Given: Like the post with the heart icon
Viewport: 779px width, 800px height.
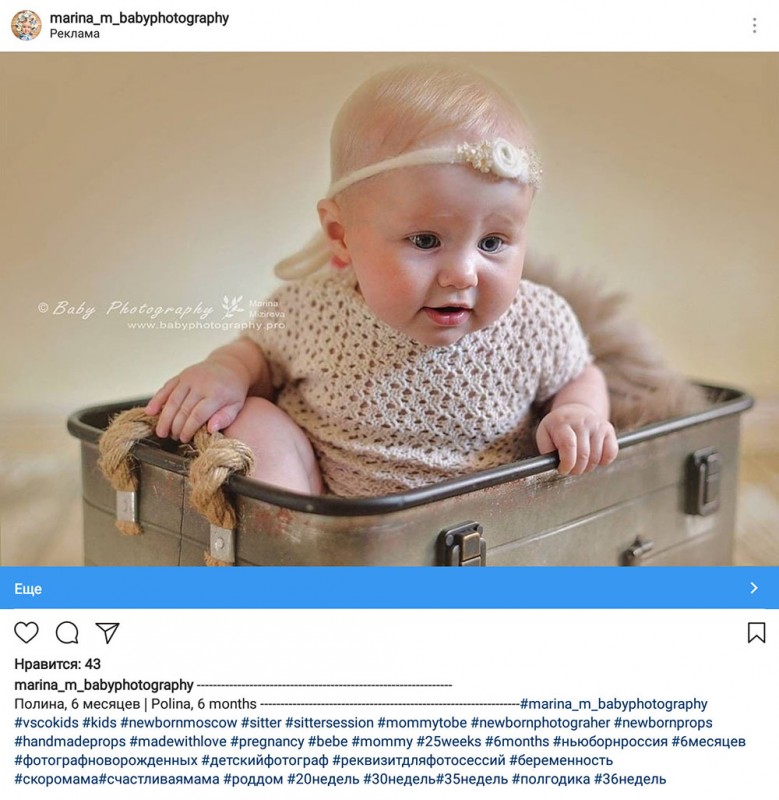Looking at the screenshot, I should [26, 633].
